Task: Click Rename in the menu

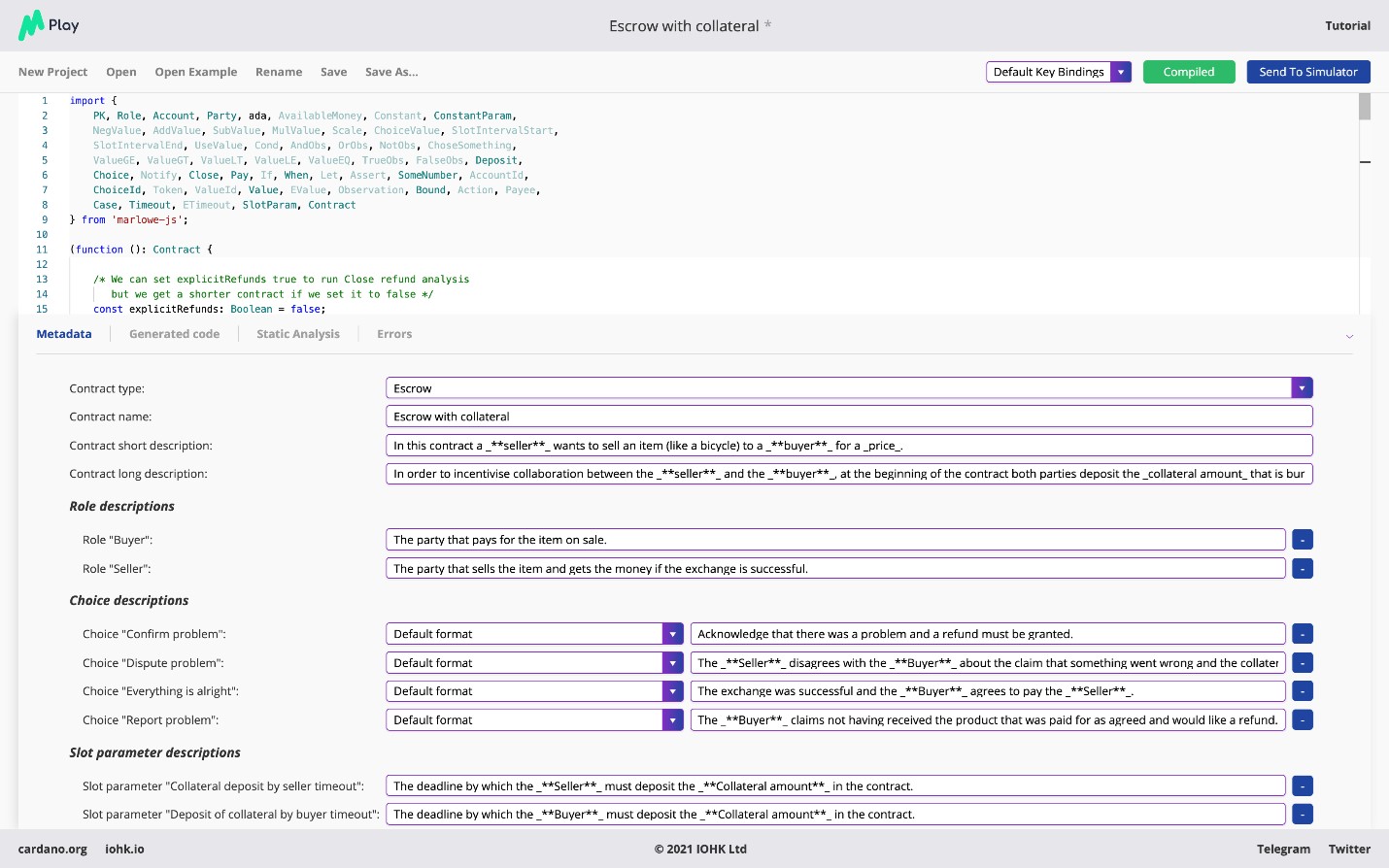Action: coord(279,72)
